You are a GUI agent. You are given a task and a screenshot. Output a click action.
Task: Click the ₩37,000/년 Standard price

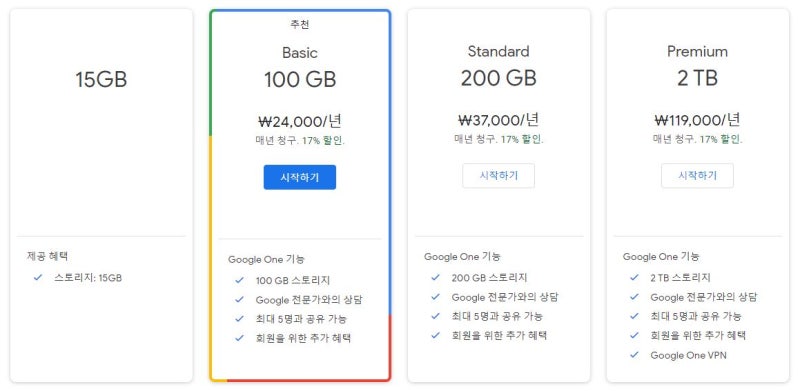[498, 120]
